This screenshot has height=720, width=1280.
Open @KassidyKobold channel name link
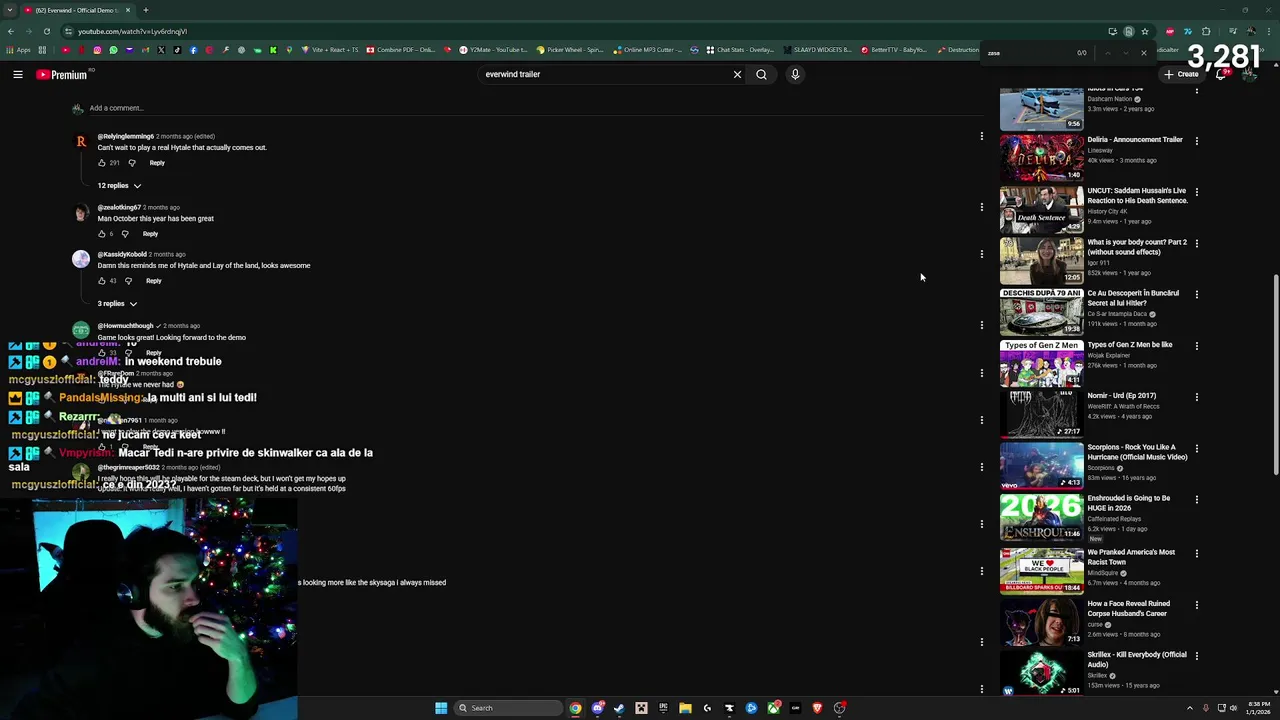pos(122,254)
